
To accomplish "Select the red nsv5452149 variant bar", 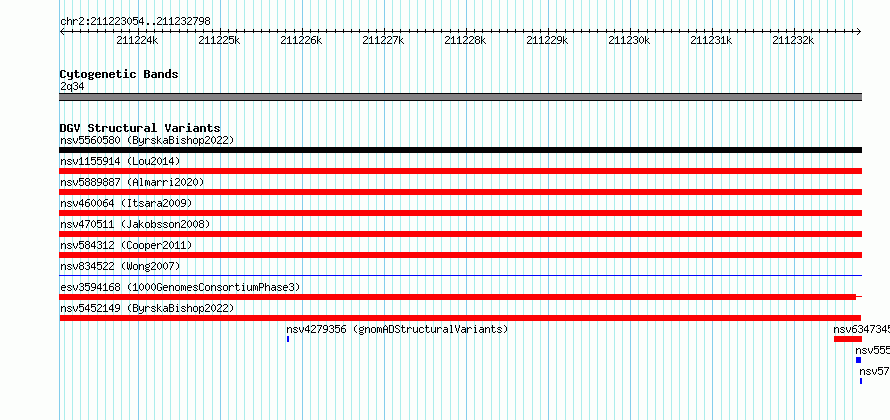I will pos(460,318).
